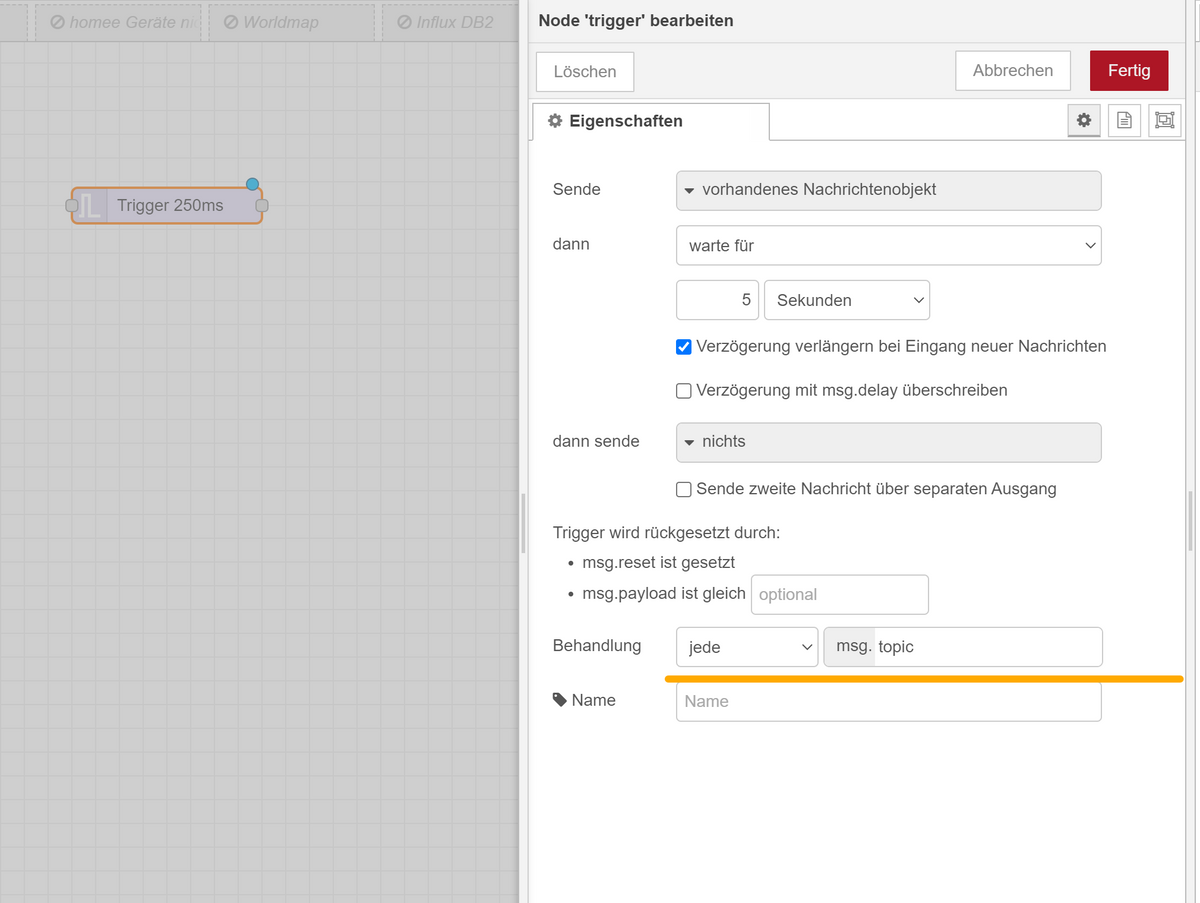
Task: Click the Abbrechen button
Action: (x=1013, y=71)
